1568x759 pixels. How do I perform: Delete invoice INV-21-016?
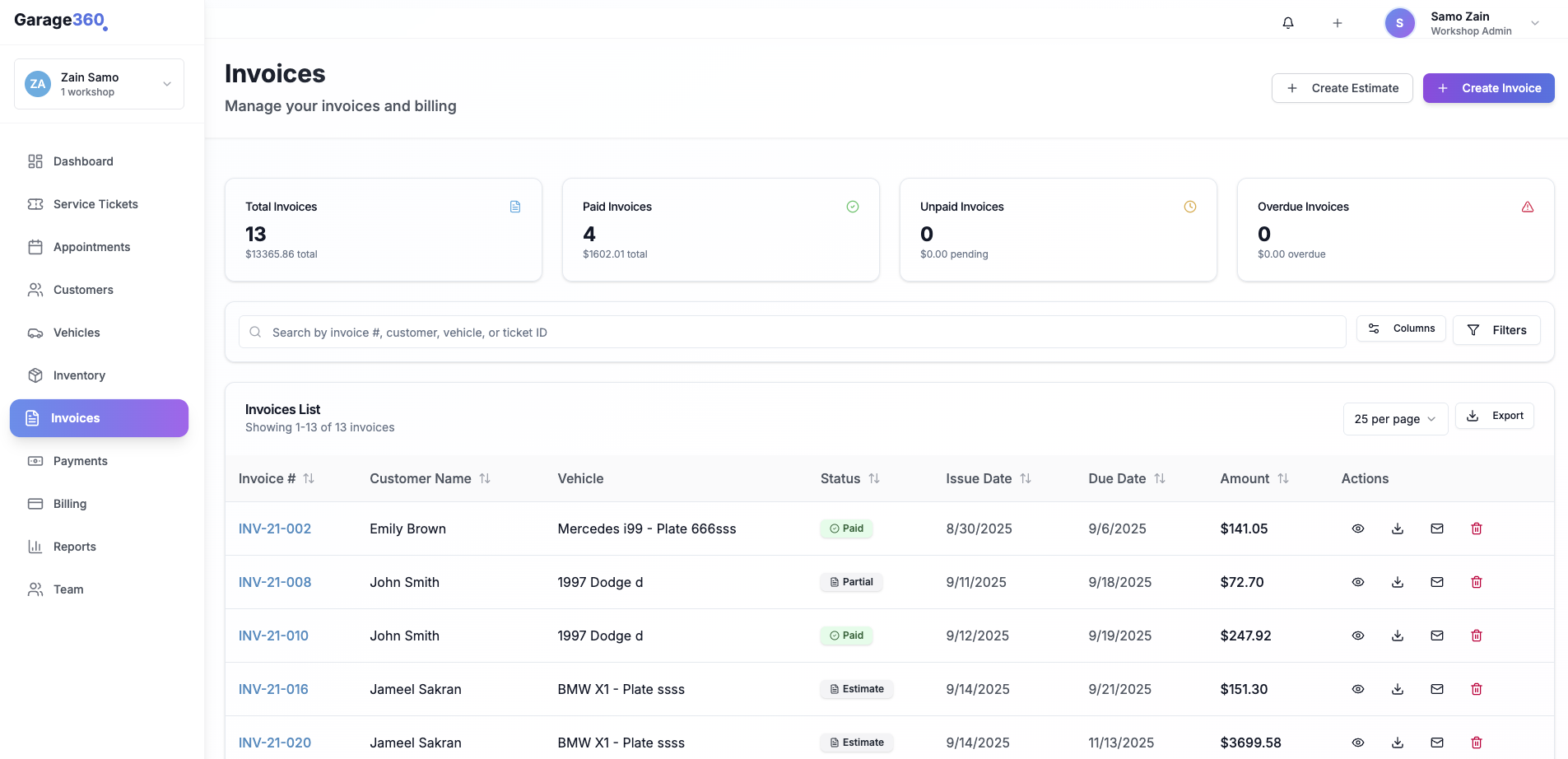1477,689
